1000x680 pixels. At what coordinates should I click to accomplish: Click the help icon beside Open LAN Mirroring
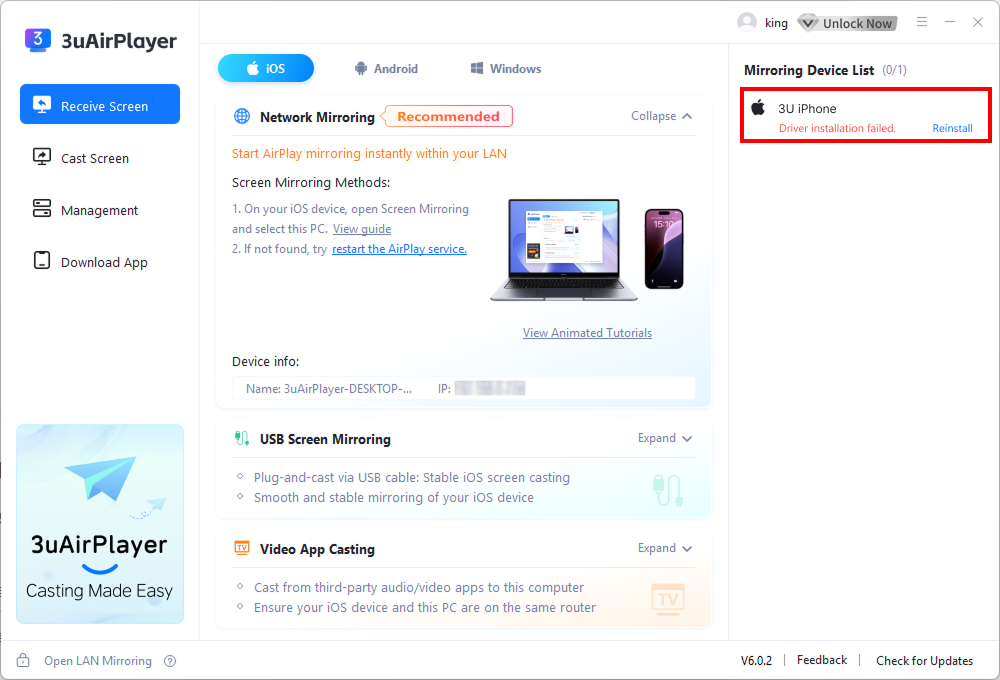170,661
